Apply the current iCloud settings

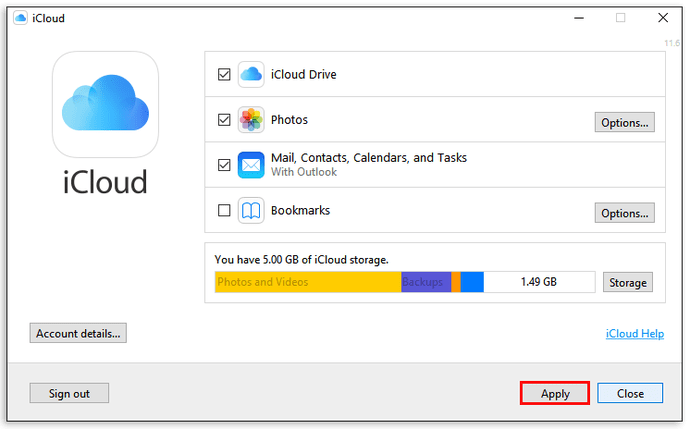(555, 393)
